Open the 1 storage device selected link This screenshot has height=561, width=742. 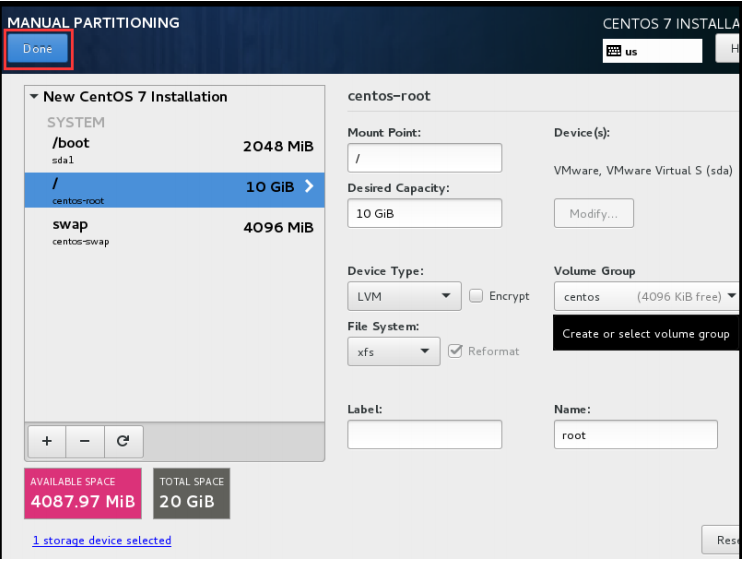[102, 540]
